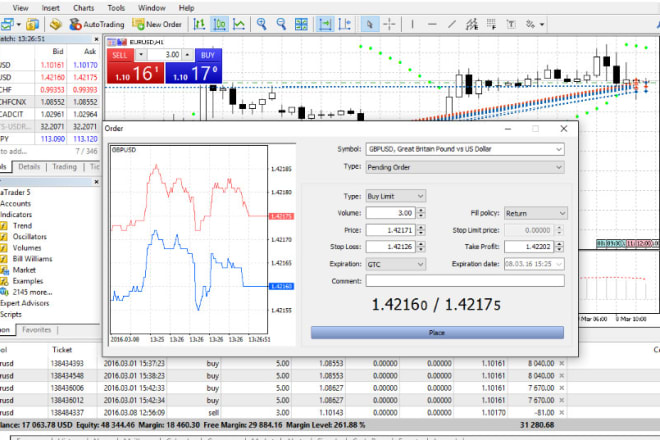Viewport: 660px width, 440px height.
Task: Switch to the Trading tab in Market Watch
Action: click(x=64, y=167)
